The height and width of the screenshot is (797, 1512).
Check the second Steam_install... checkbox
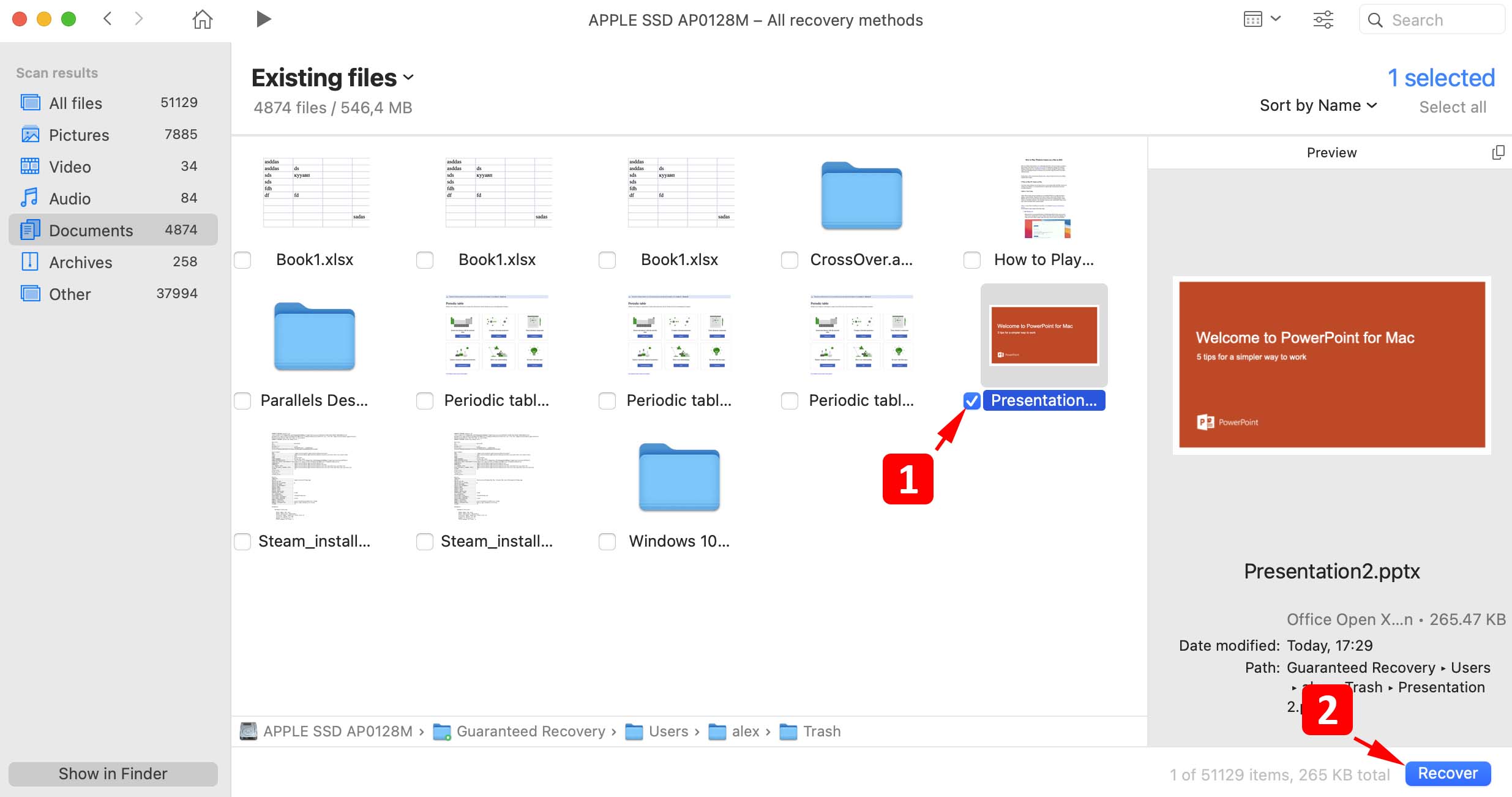pyautogui.click(x=425, y=542)
